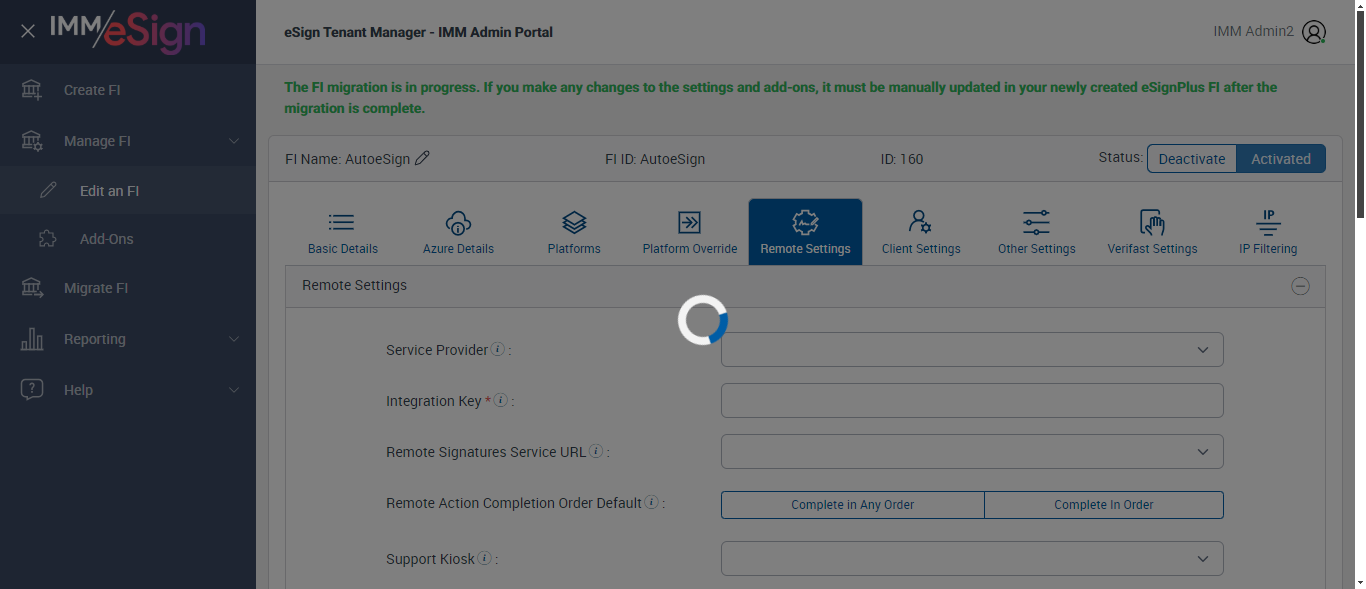Click the Verifast Settings hand icon
This screenshot has height=589, width=1366.
1152,222
